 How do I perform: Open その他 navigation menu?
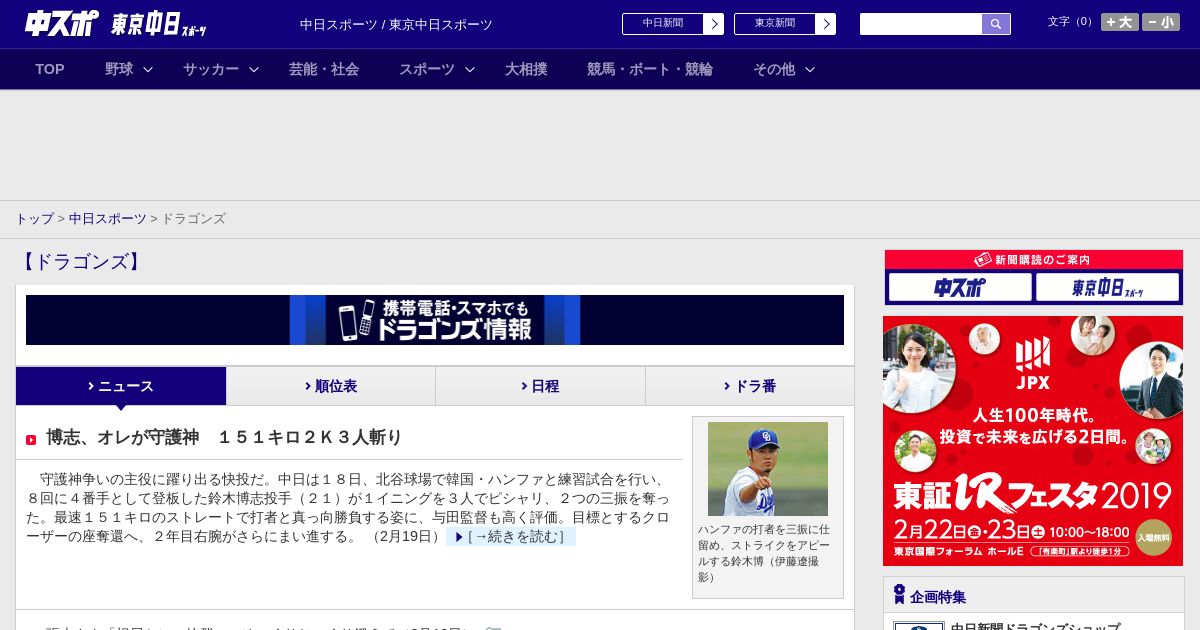point(774,69)
